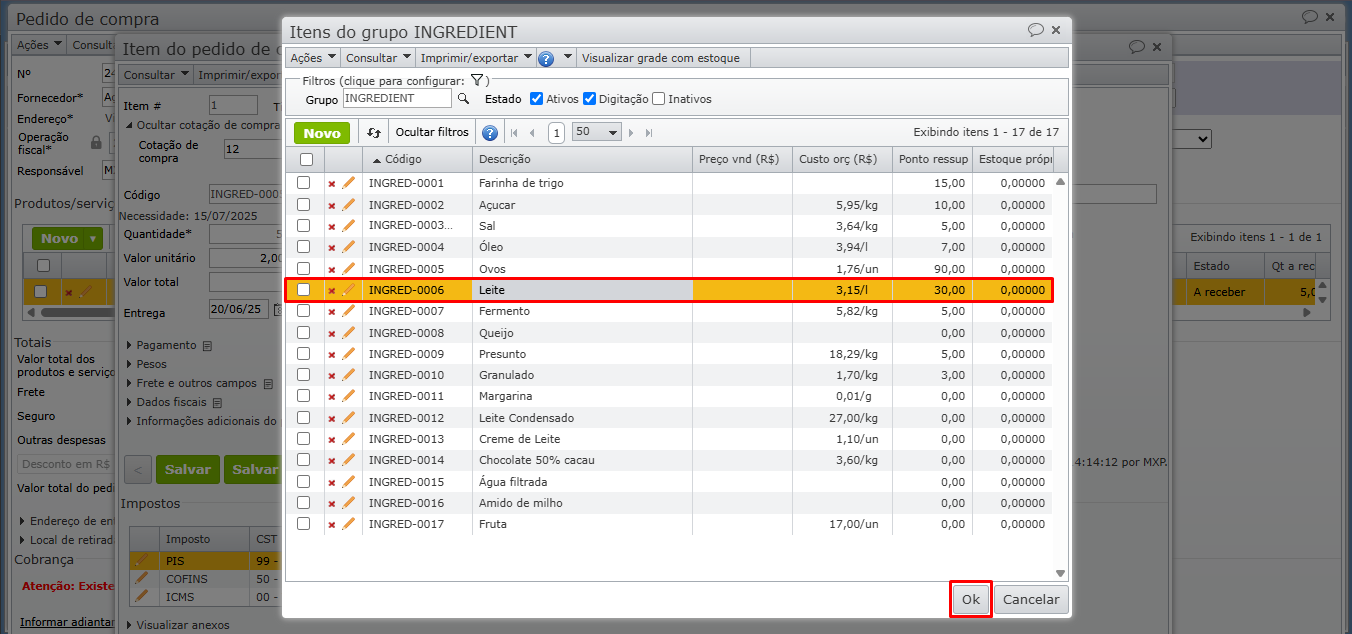Open the page size dropdown showing 50
Screen dimensions: 1352x634
(597, 132)
